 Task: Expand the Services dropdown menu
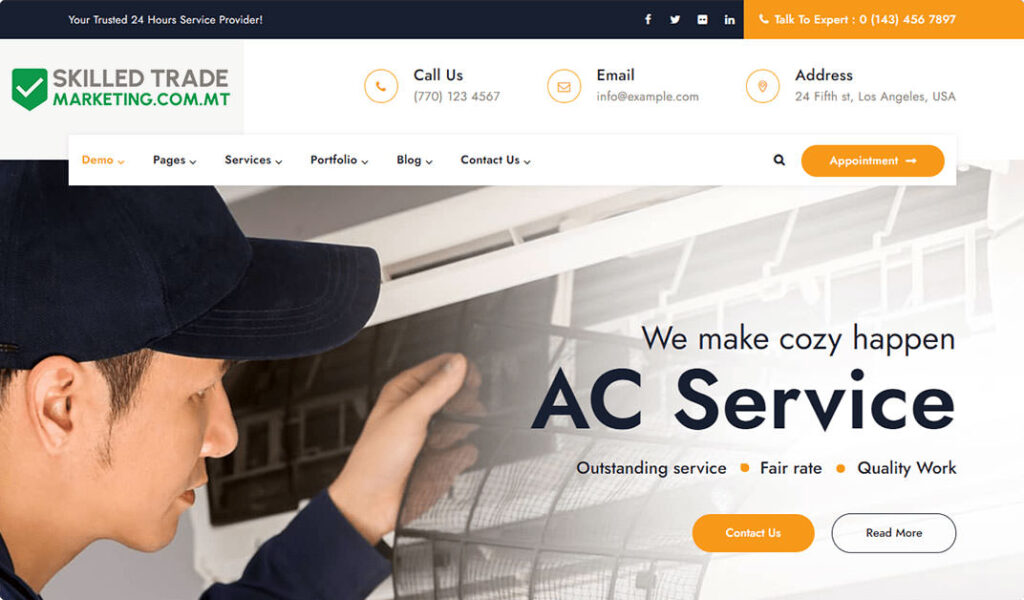[x=253, y=160]
